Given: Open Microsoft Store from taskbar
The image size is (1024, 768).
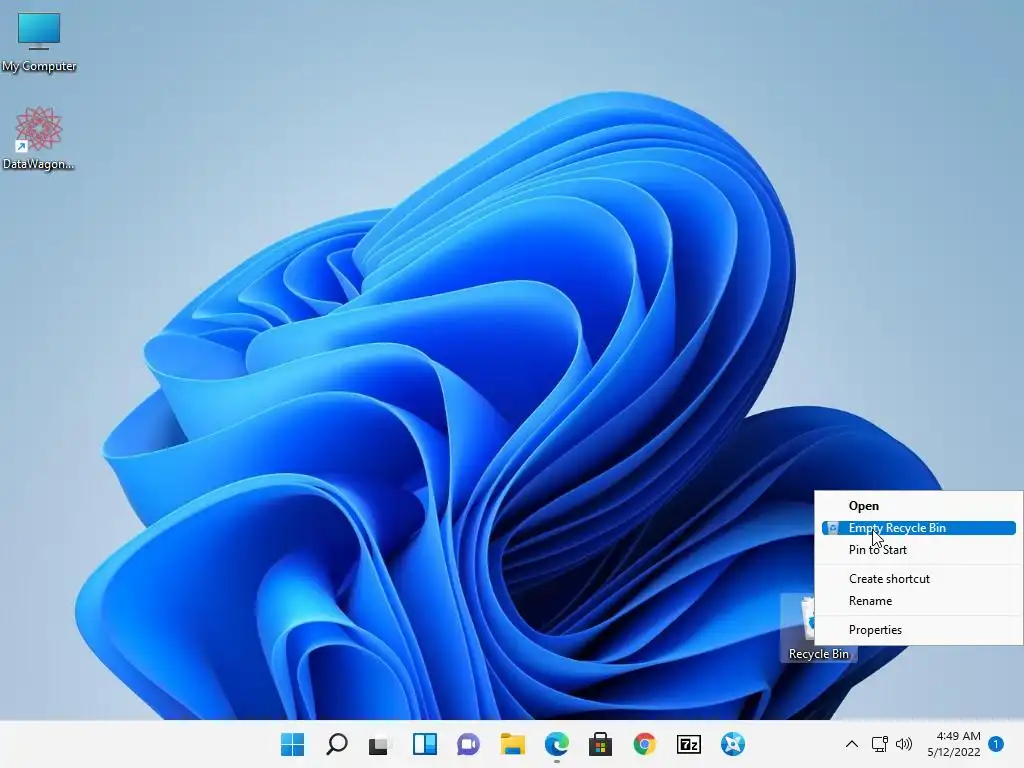Looking at the screenshot, I should [600, 744].
